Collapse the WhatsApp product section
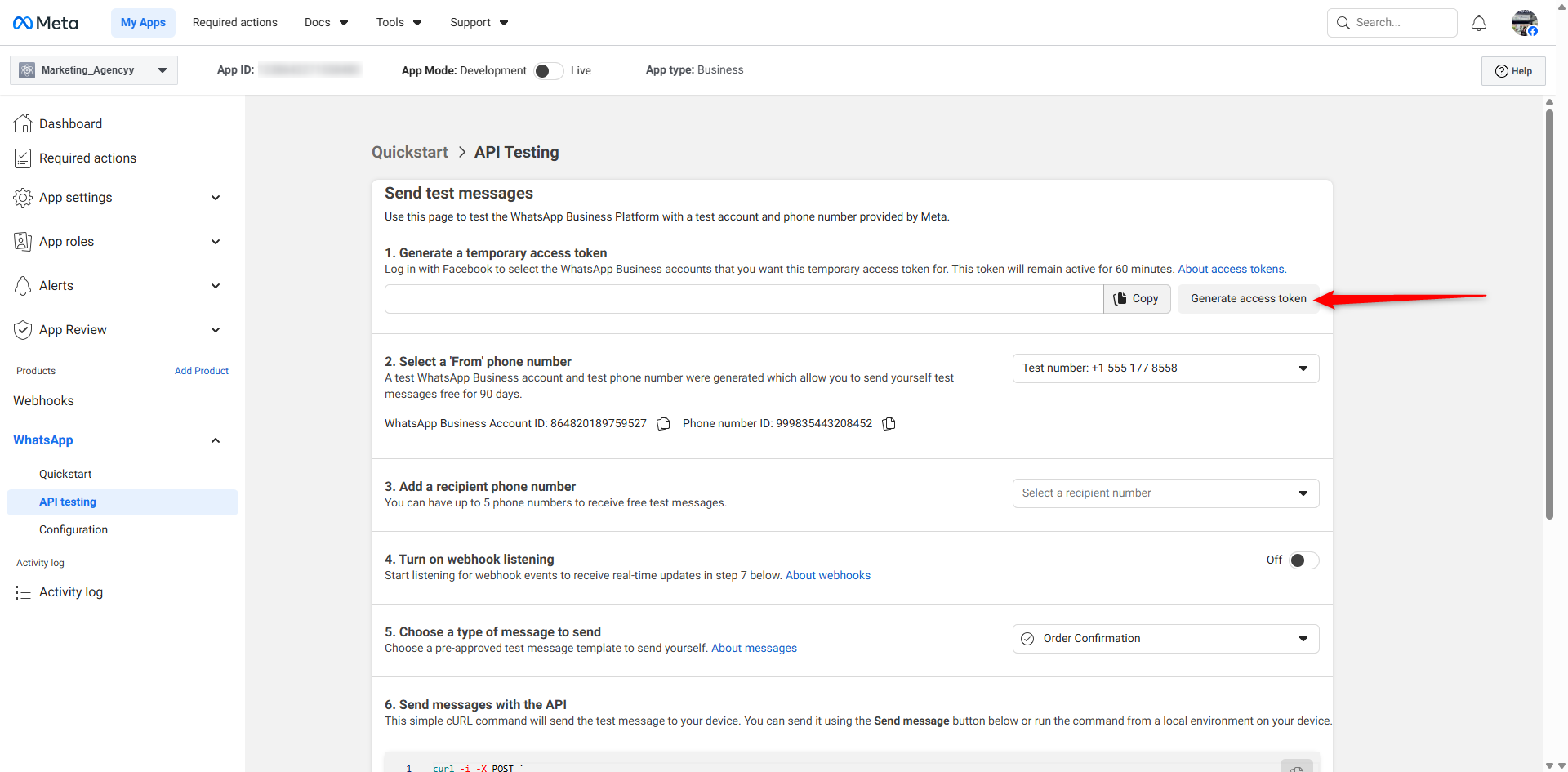This screenshot has height=772, width=1568. (216, 440)
